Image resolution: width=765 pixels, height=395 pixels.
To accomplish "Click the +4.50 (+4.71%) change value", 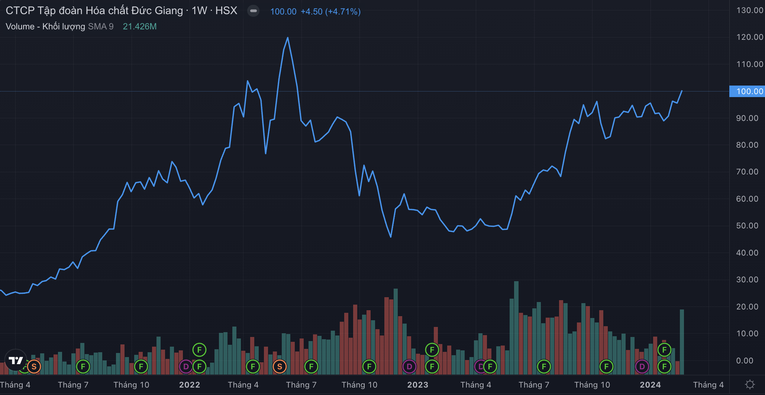I will tap(330, 12).
